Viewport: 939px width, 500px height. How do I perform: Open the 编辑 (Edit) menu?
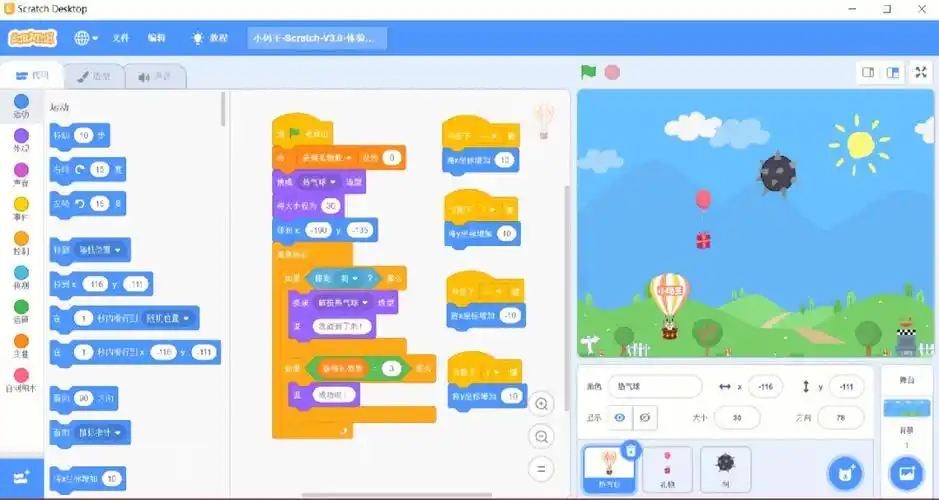156,38
